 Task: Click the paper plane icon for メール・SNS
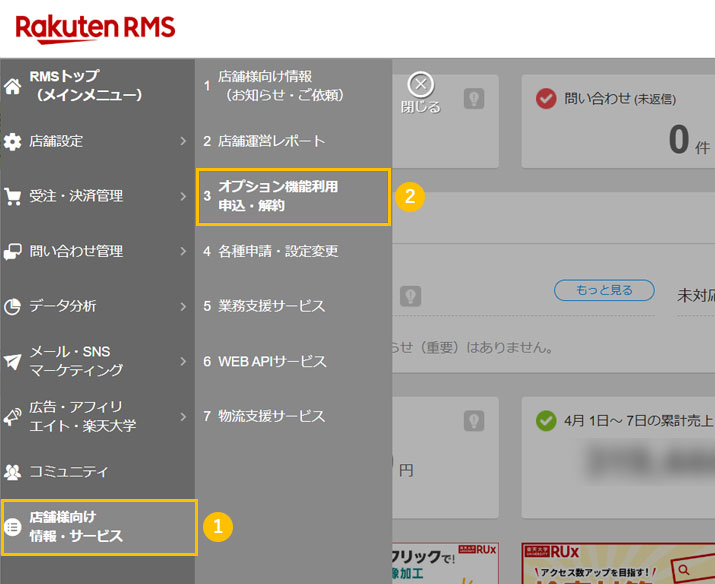coord(13,361)
